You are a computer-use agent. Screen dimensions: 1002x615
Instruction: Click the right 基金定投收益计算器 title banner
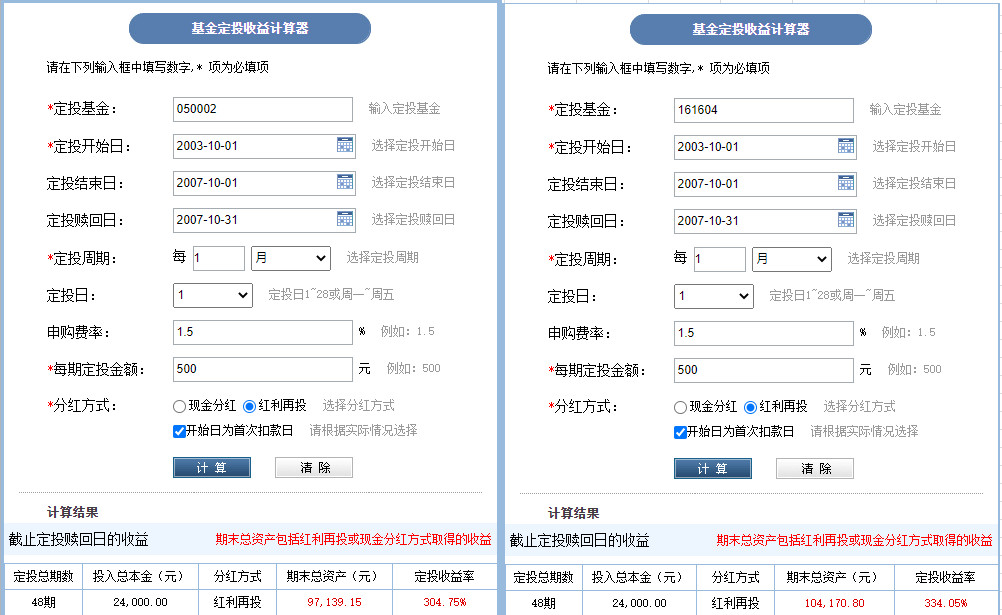751,29
